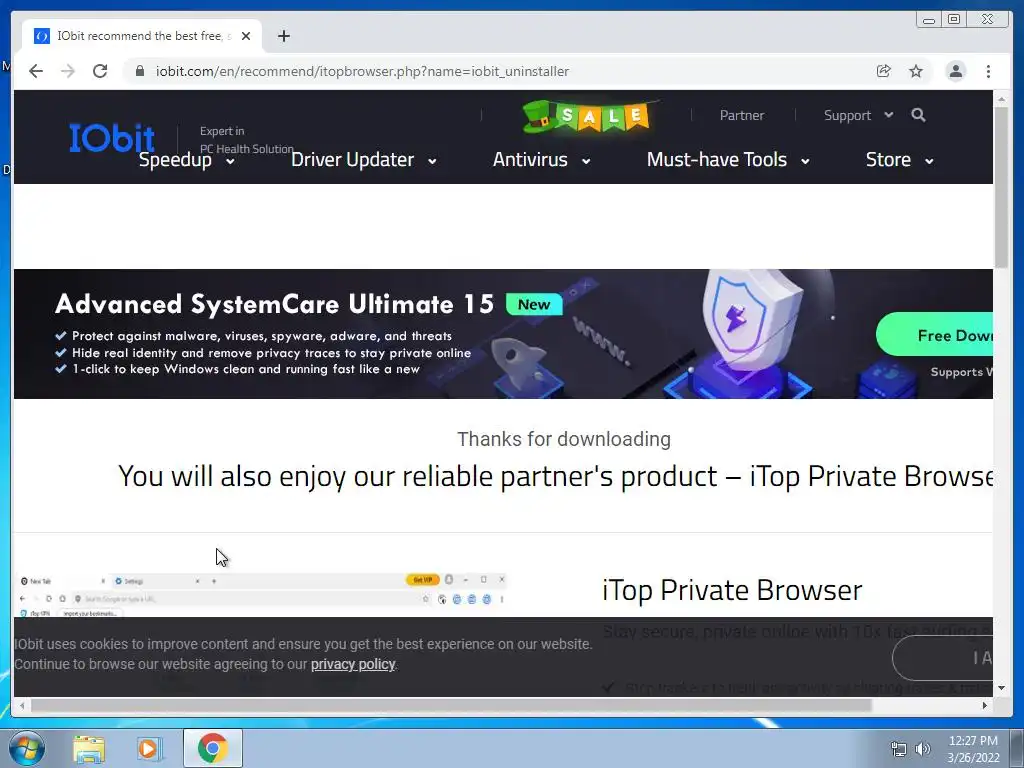Go back with the browser back arrow
The height and width of the screenshot is (768, 1024).
pos(36,71)
